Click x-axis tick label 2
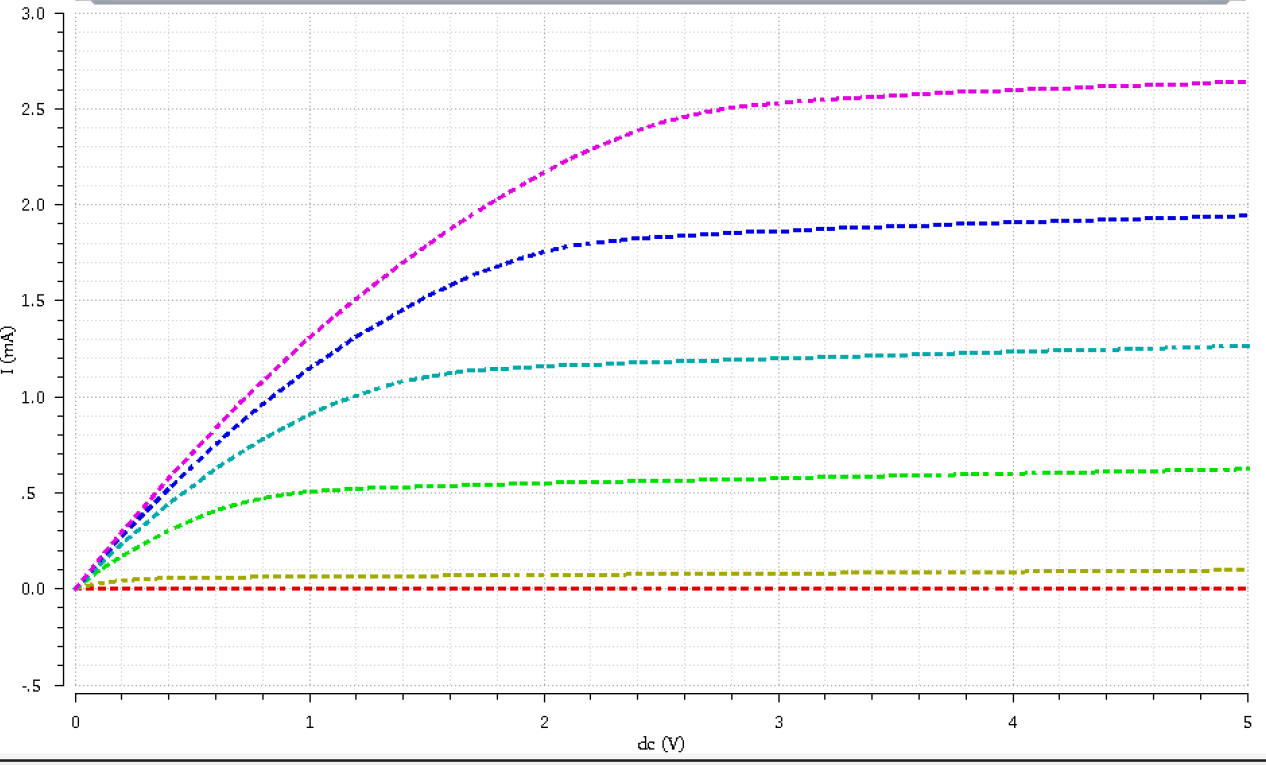 (x=544, y=722)
